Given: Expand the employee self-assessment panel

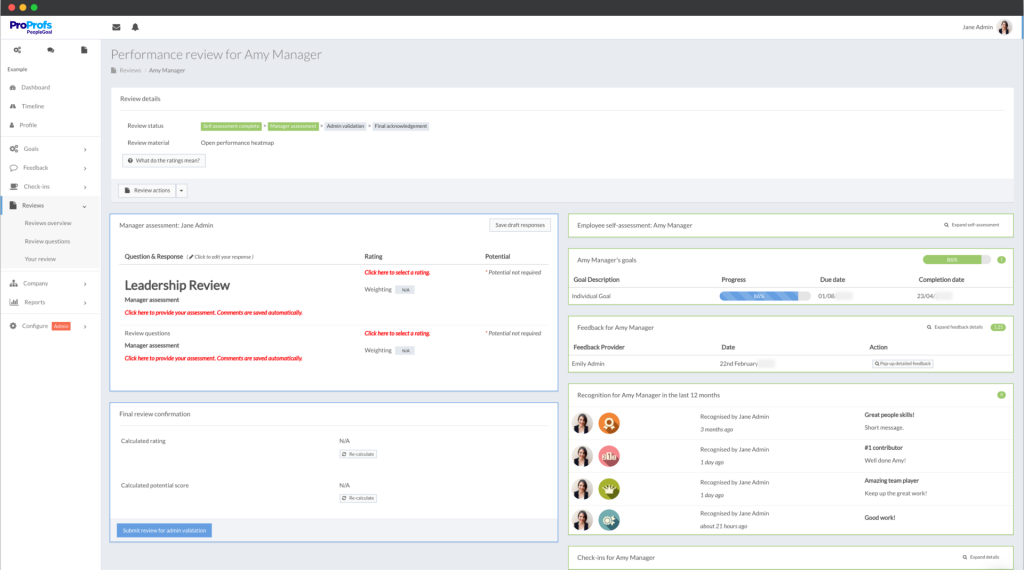Looking at the screenshot, I should [x=971, y=225].
